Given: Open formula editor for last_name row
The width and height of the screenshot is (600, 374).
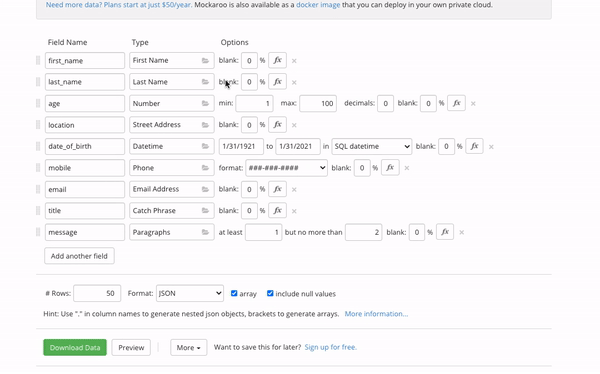Looking at the screenshot, I should [277, 82].
